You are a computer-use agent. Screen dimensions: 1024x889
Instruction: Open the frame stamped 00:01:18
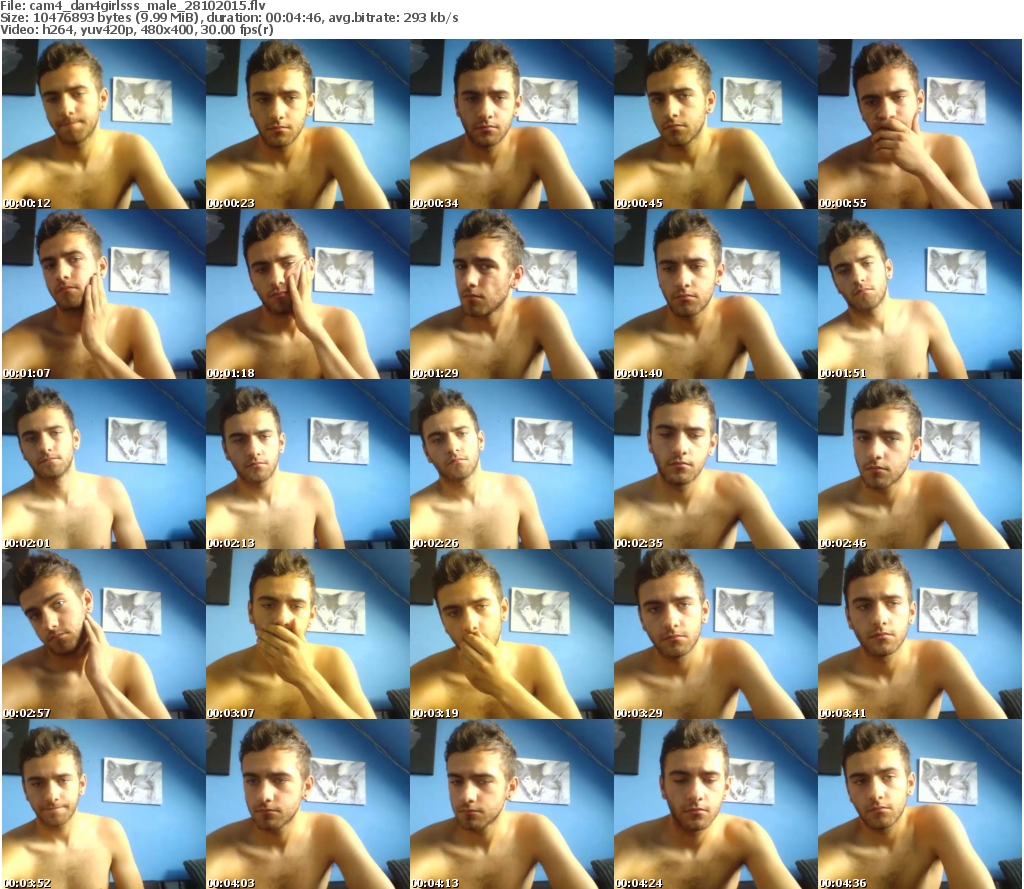coord(308,294)
